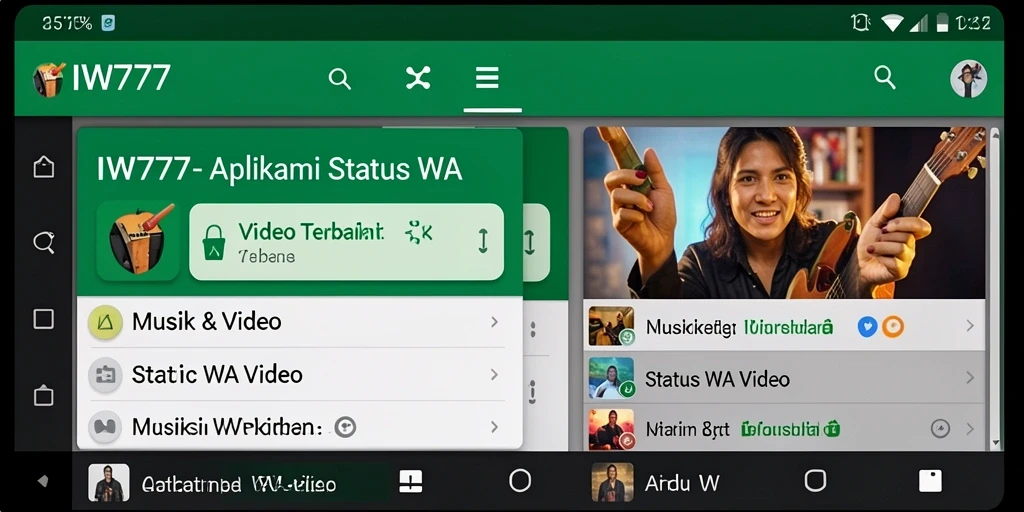
Task: Click the Niarim 8rt row thumbnail
Action: (x=611, y=429)
